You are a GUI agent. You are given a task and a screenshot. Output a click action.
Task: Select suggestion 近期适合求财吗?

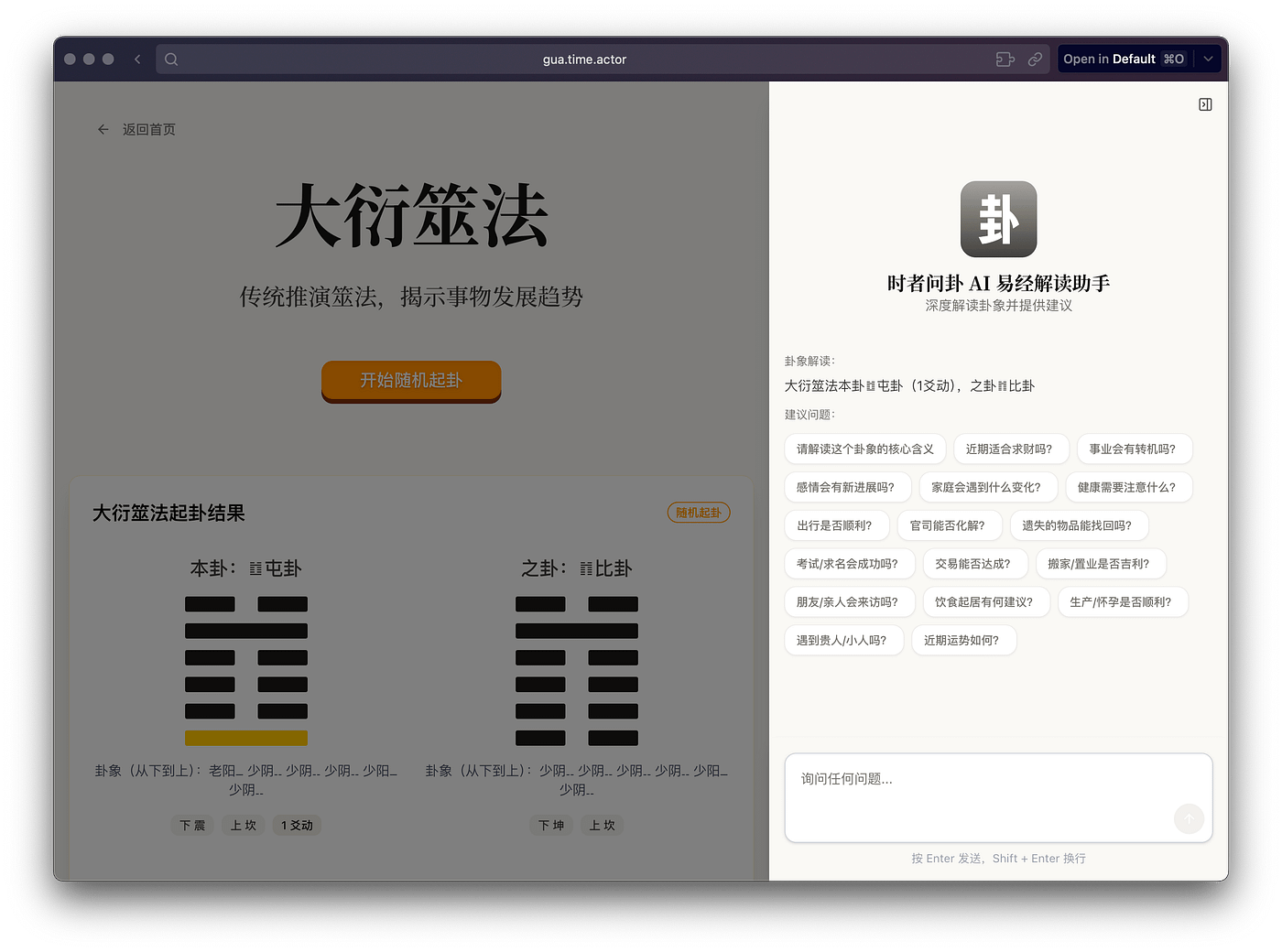1009,449
